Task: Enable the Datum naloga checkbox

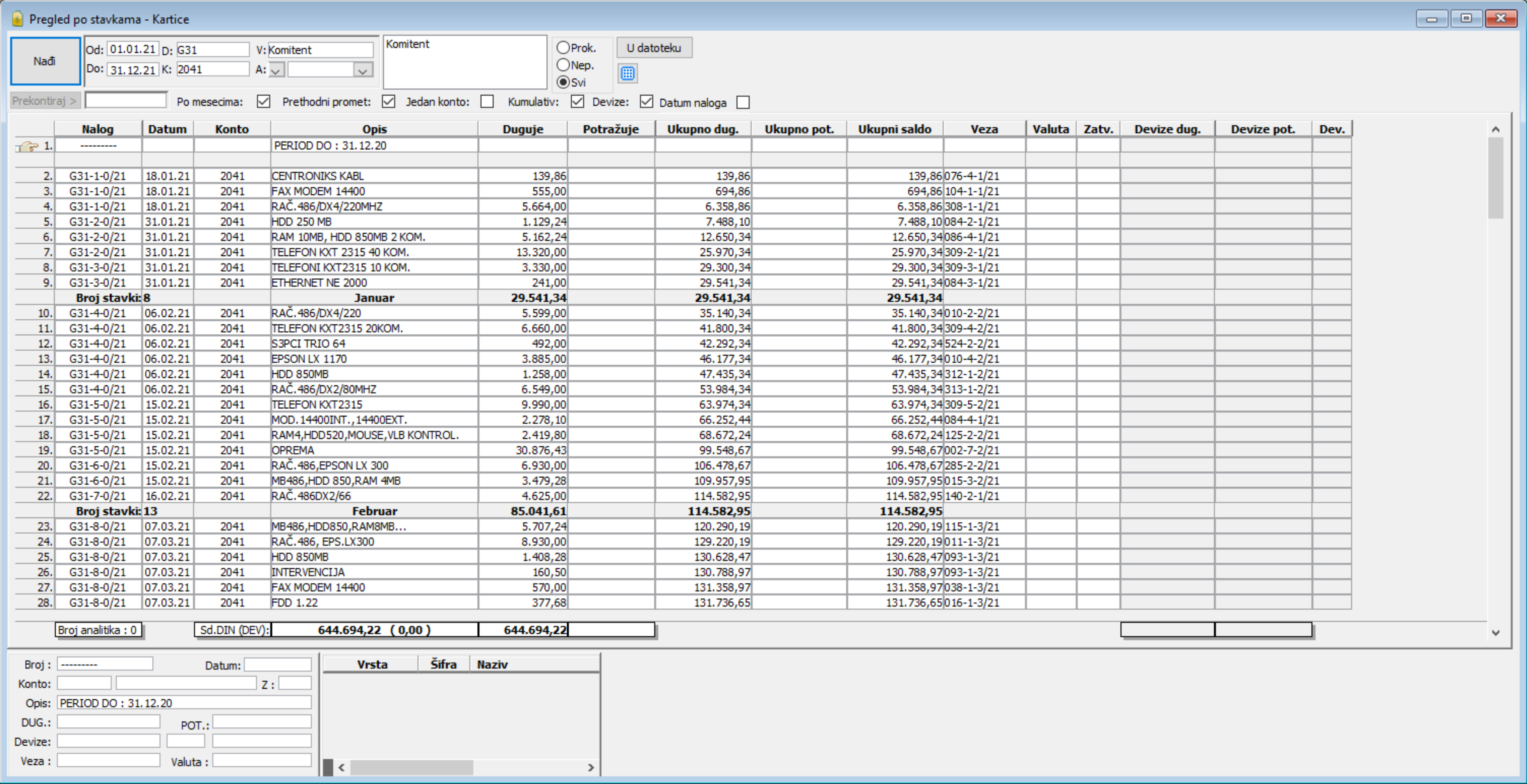Action: [743, 102]
